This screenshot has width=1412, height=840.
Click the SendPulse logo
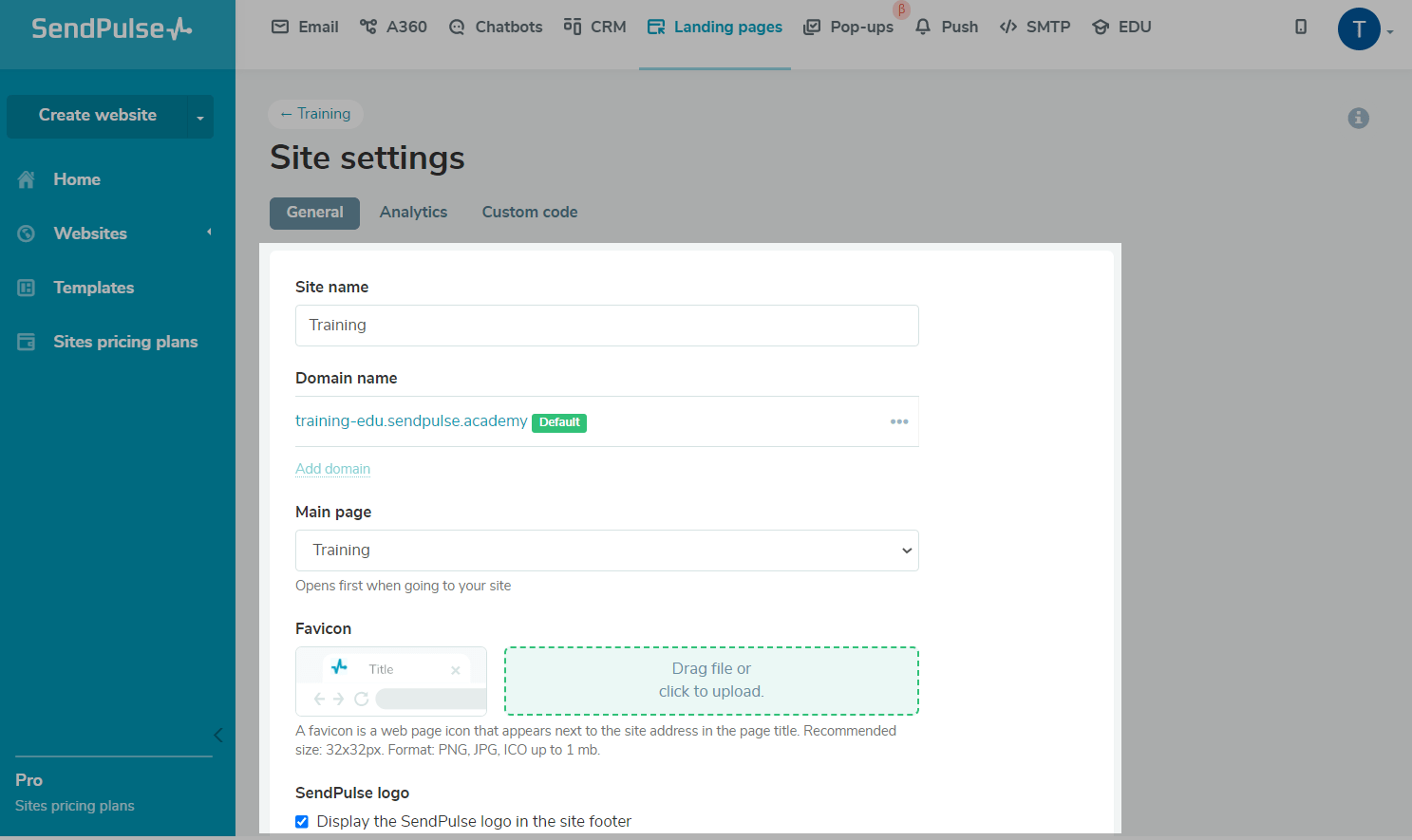pyautogui.click(x=111, y=28)
